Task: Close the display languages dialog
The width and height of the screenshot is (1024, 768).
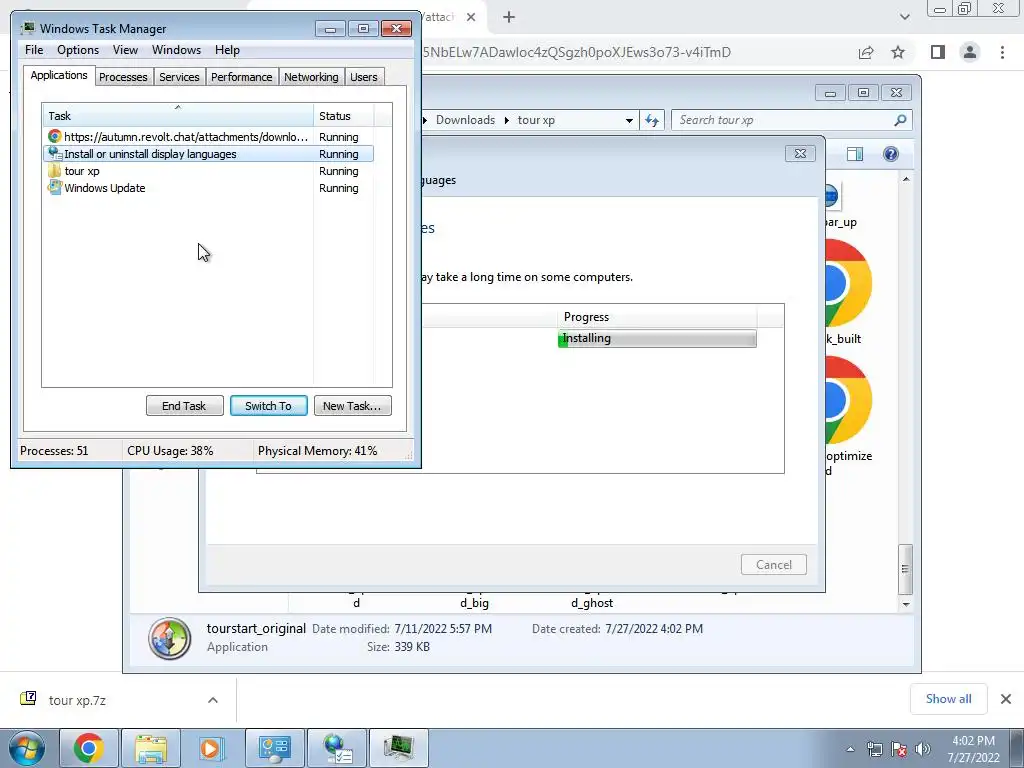Action: pos(800,153)
